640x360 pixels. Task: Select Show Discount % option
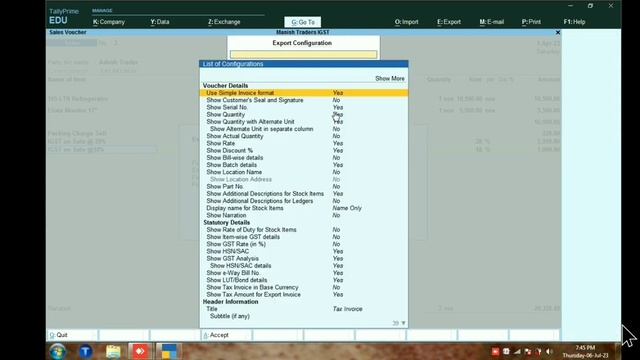pos(304,151)
